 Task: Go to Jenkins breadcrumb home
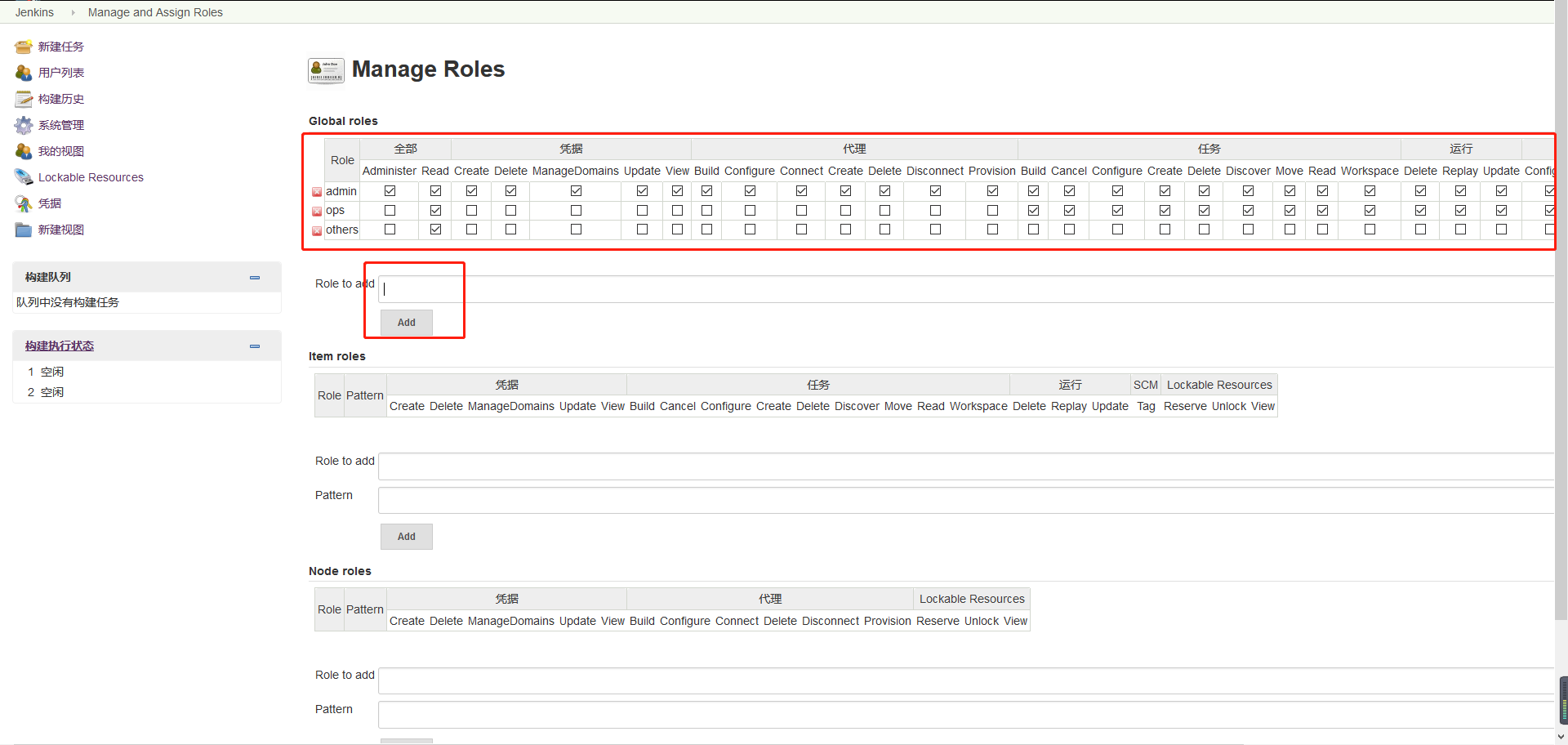pos(34,12)
